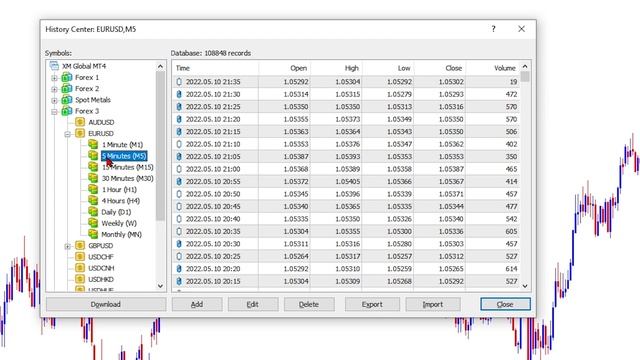This screenshot has height=360, width=640.
Task: Click the symbols tree scroll-down arrow
Action: [160, 286]
